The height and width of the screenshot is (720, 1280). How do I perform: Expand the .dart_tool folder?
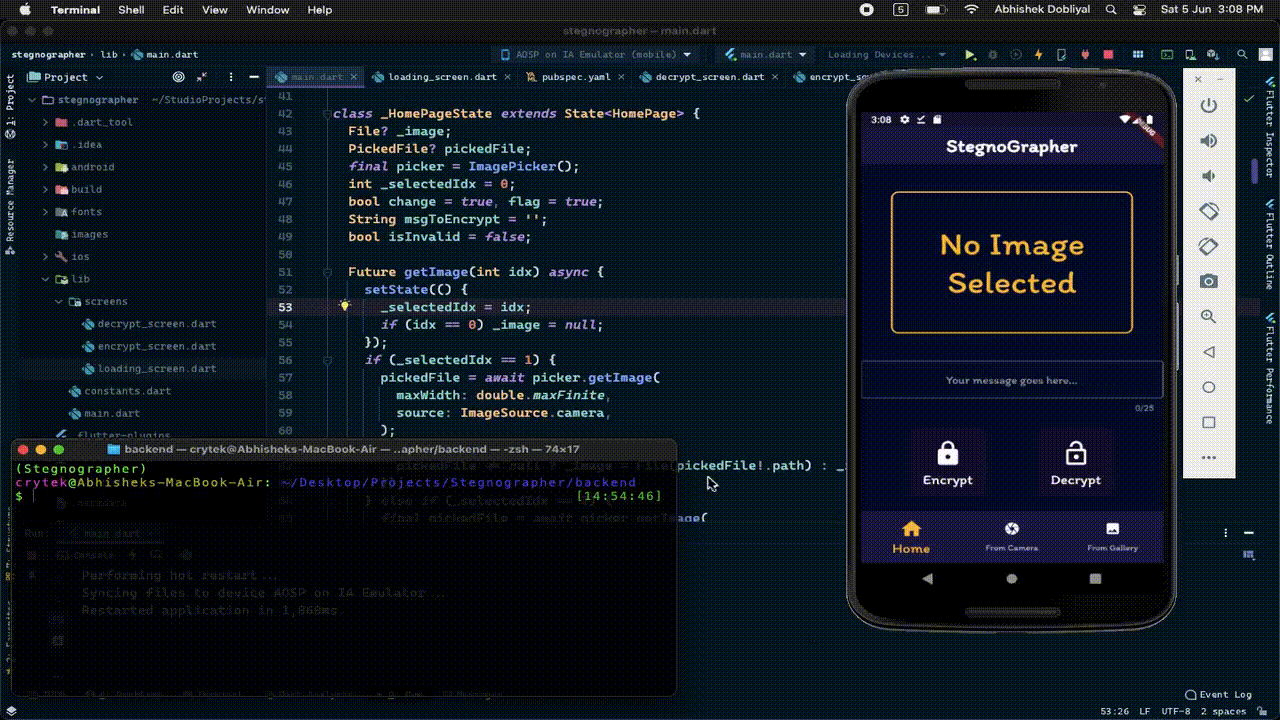pyautogui.click(x=46, y=122)
